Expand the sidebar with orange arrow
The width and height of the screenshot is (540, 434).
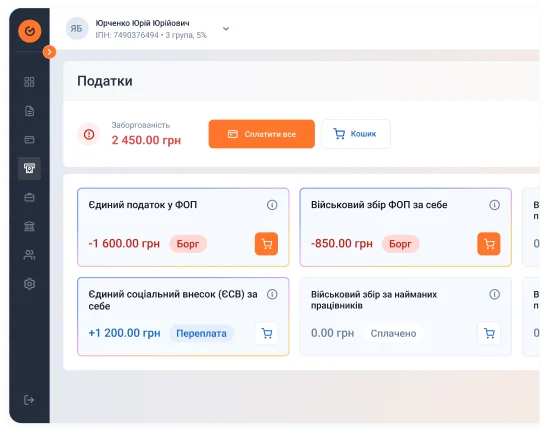49,52
